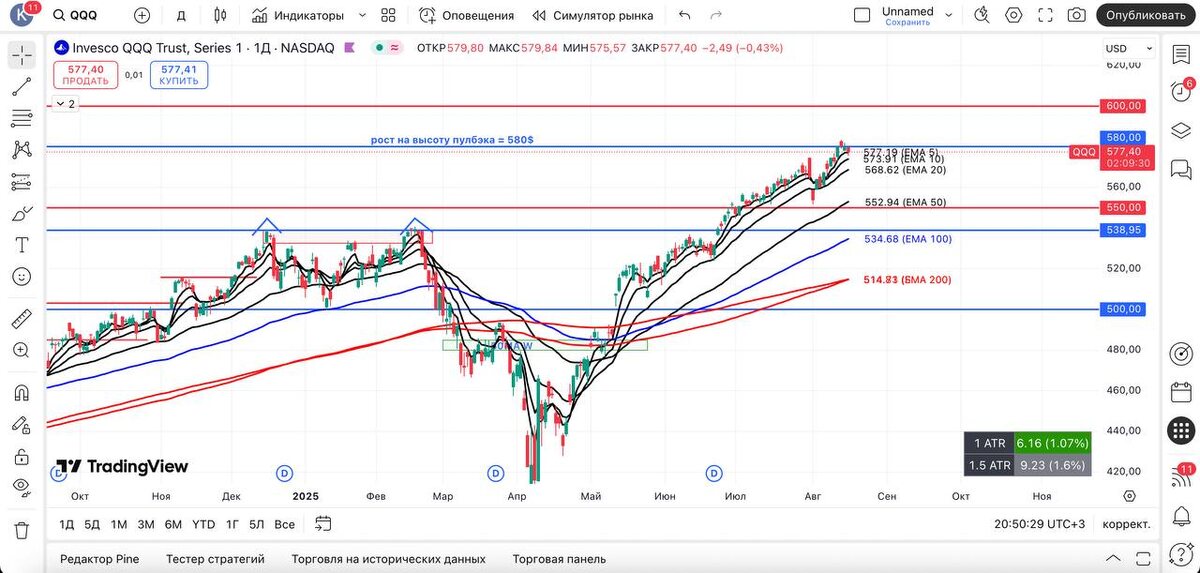Select the ruler measure tool

point(22,319)
